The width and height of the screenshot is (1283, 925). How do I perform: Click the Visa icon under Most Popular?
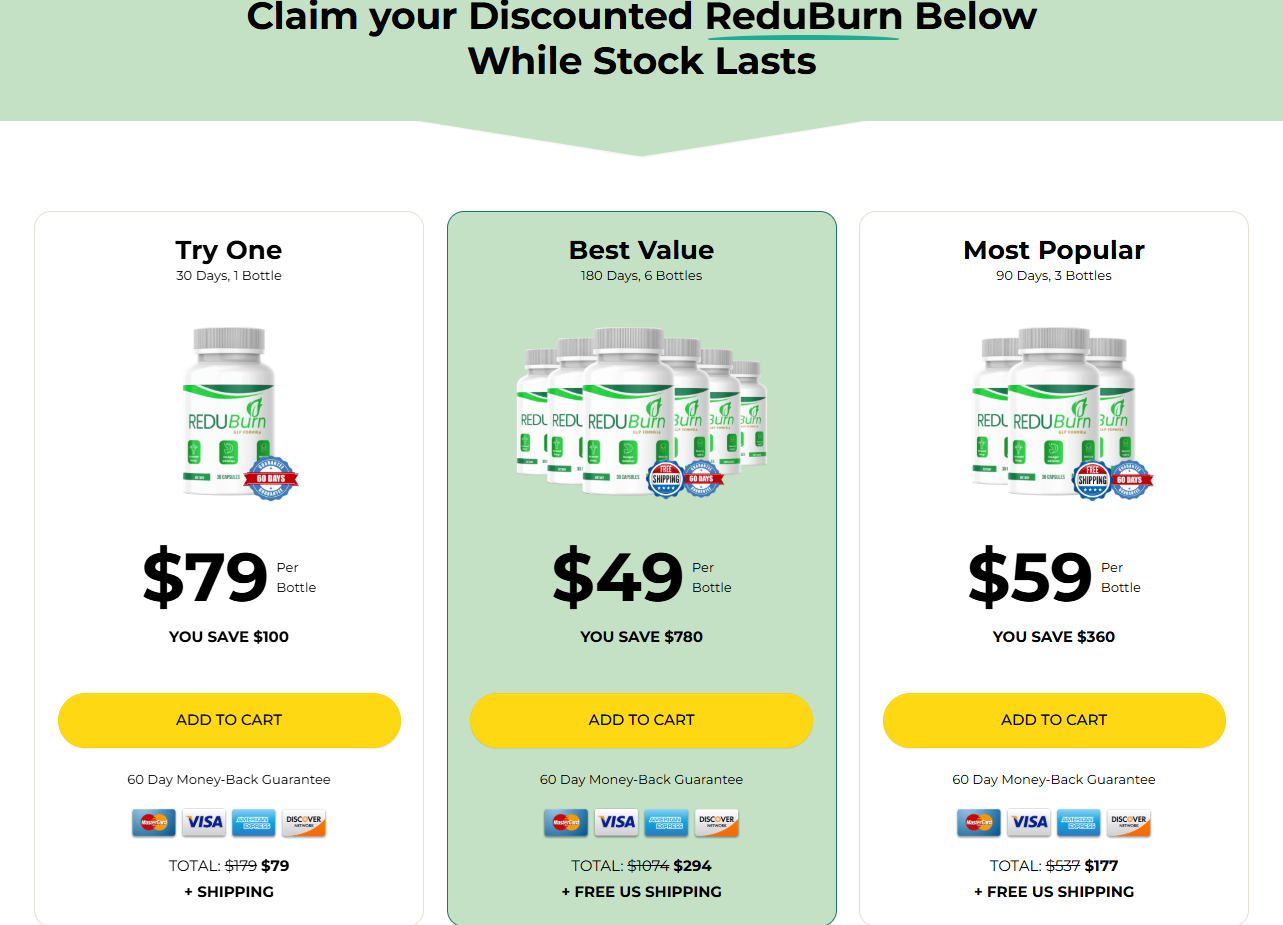click(1028, 822)
